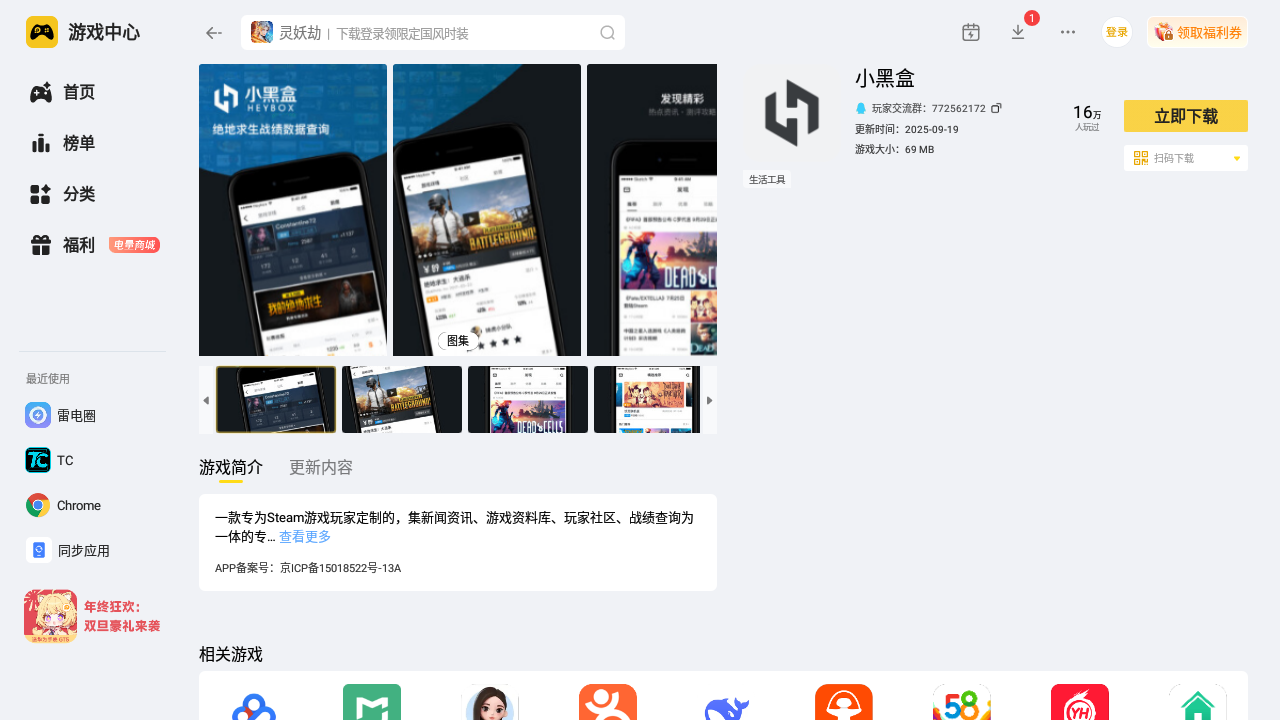Open the green house related app icon
Screen dimensions: 1280x720
pyautogui.click(x=1198, y=702)
